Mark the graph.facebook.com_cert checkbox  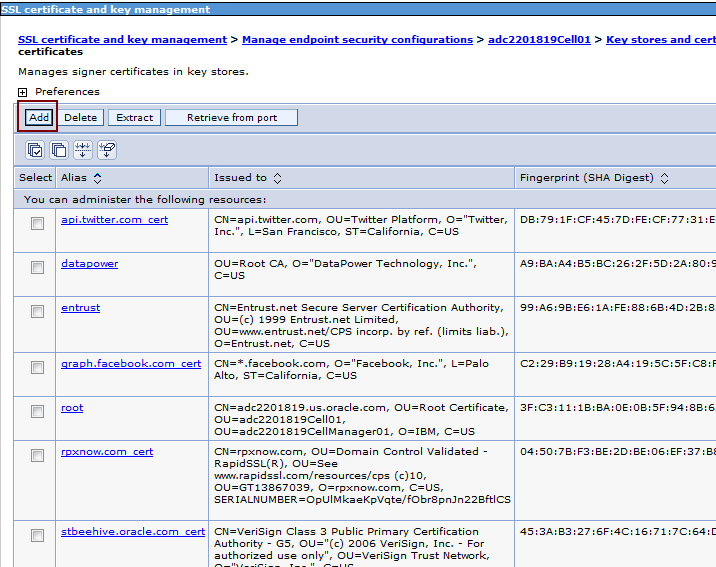click(37, 368)
